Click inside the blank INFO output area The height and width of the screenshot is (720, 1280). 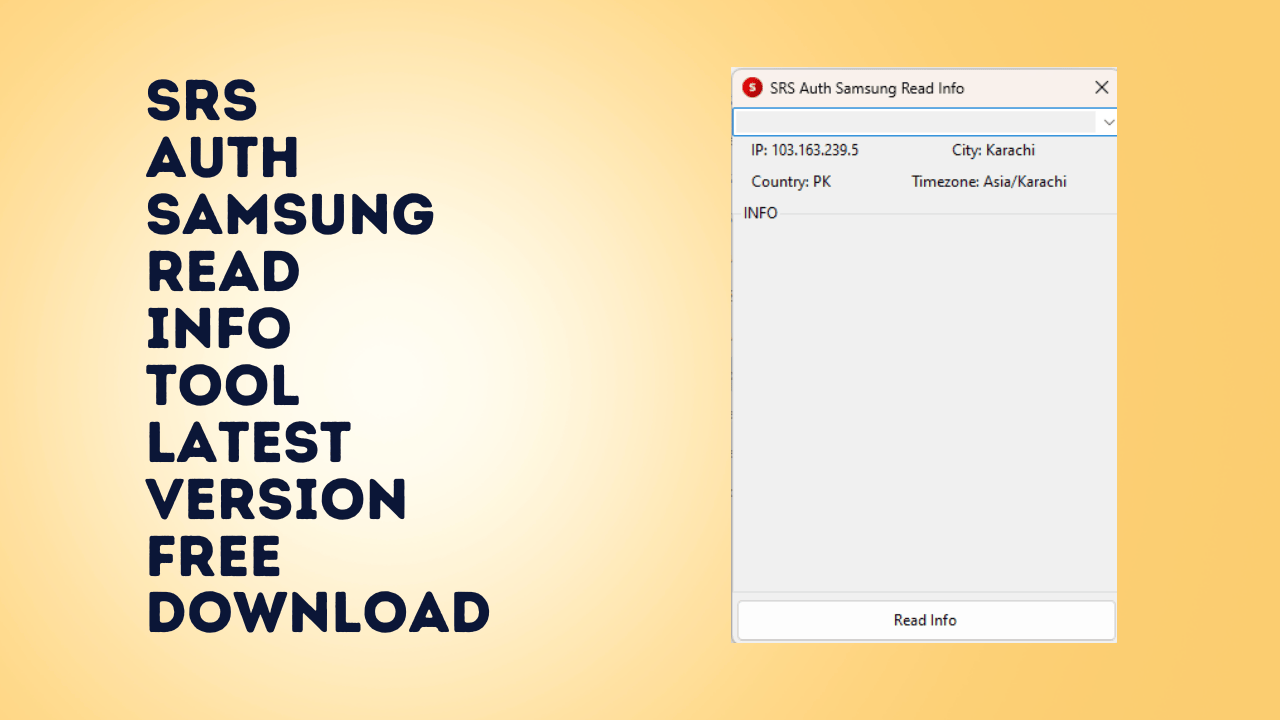click(x=925, y=400)
